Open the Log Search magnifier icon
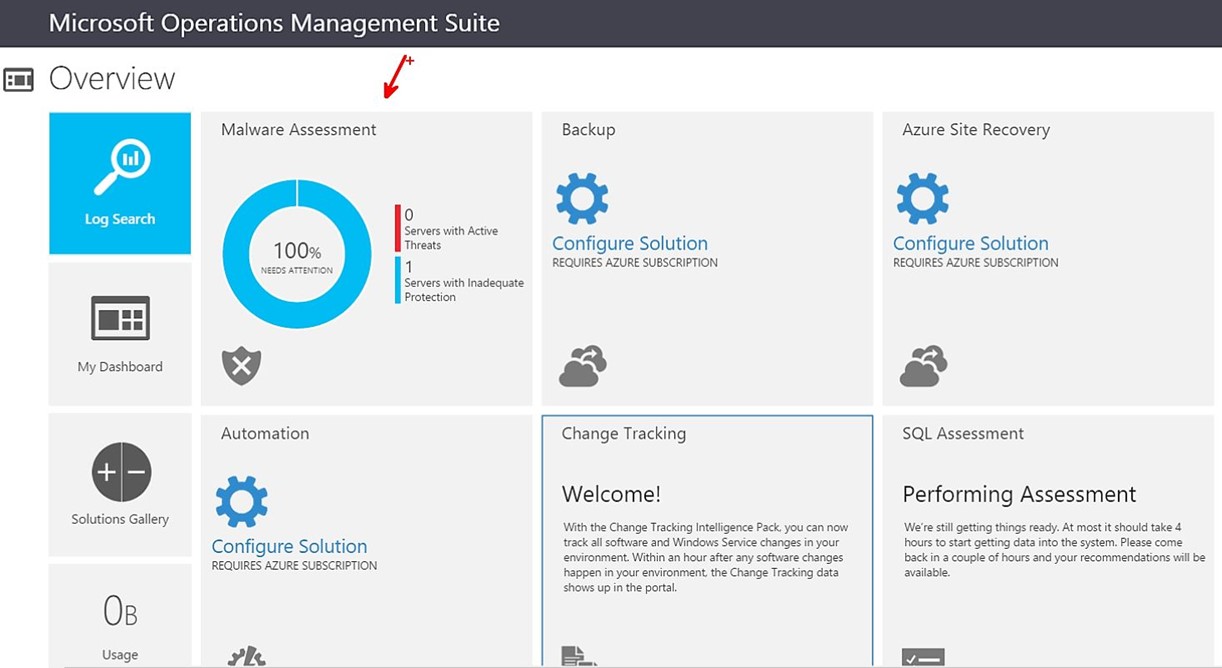This screenshot has width=1222, height=668. click(121, 167)
